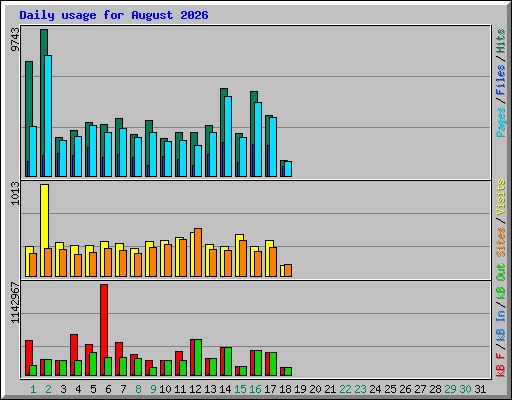Click the kB F legend label
Viewport: 512px width, 400px height.
(501, 365)
